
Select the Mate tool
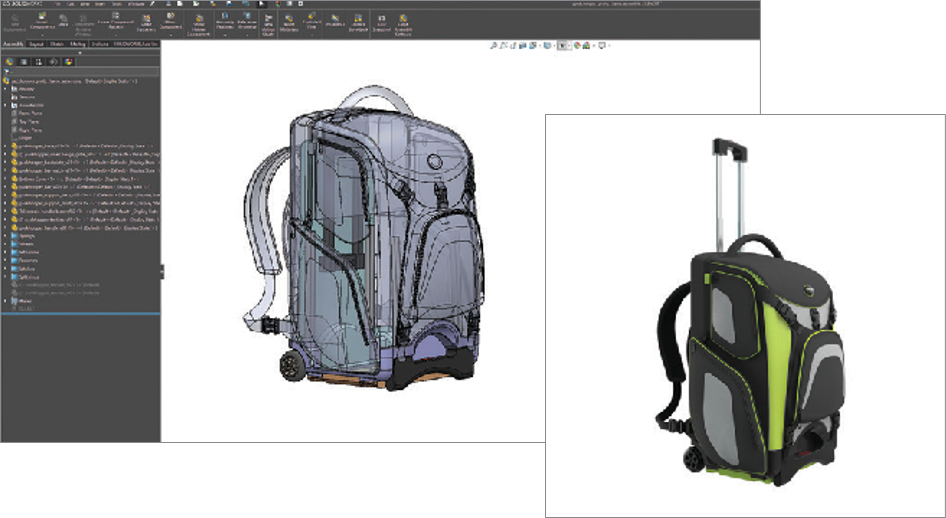(x=63, y=21)
